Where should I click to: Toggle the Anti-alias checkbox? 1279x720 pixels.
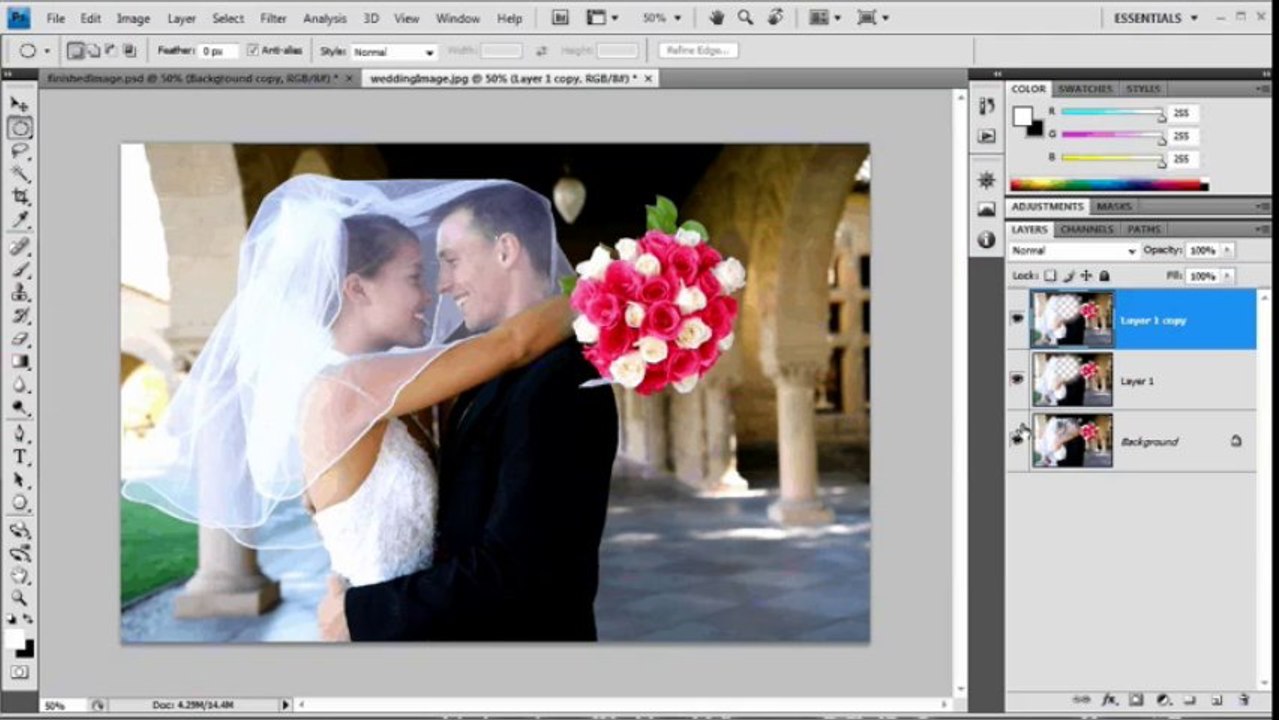pos(252,50)
